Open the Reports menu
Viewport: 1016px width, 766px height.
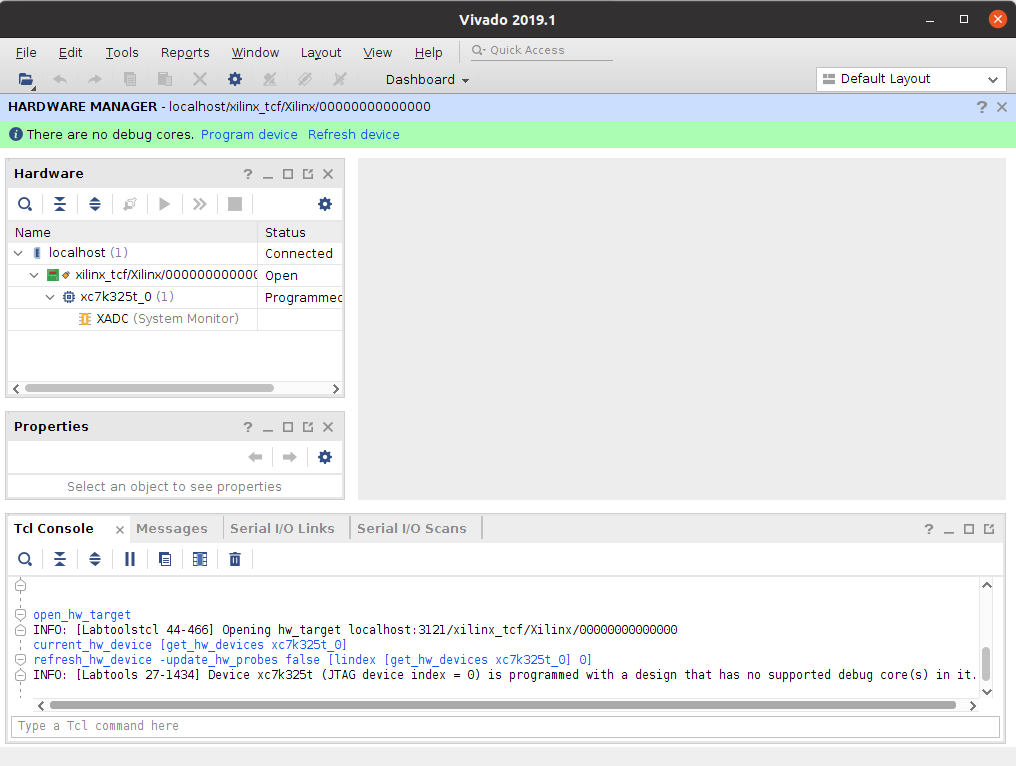point(185,53)
